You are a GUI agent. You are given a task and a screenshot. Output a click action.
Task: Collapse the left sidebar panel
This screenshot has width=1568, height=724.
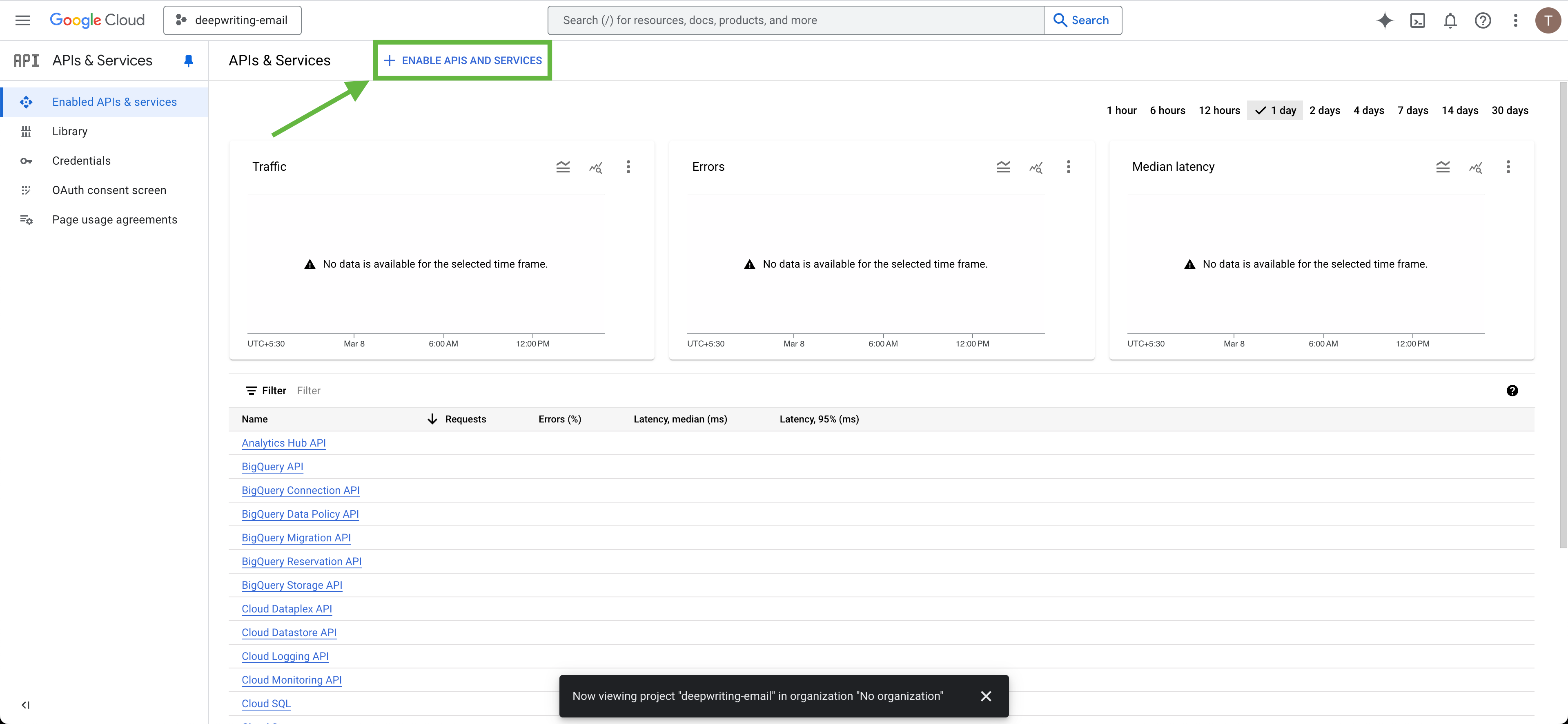coord(26,704)
